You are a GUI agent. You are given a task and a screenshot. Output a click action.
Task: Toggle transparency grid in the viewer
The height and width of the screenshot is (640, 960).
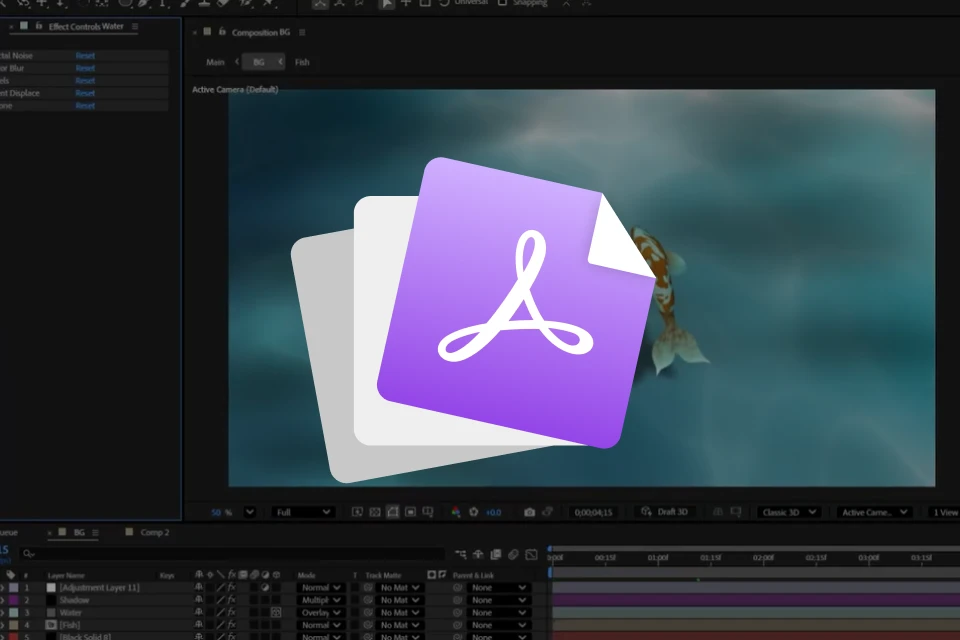[375, 512]
